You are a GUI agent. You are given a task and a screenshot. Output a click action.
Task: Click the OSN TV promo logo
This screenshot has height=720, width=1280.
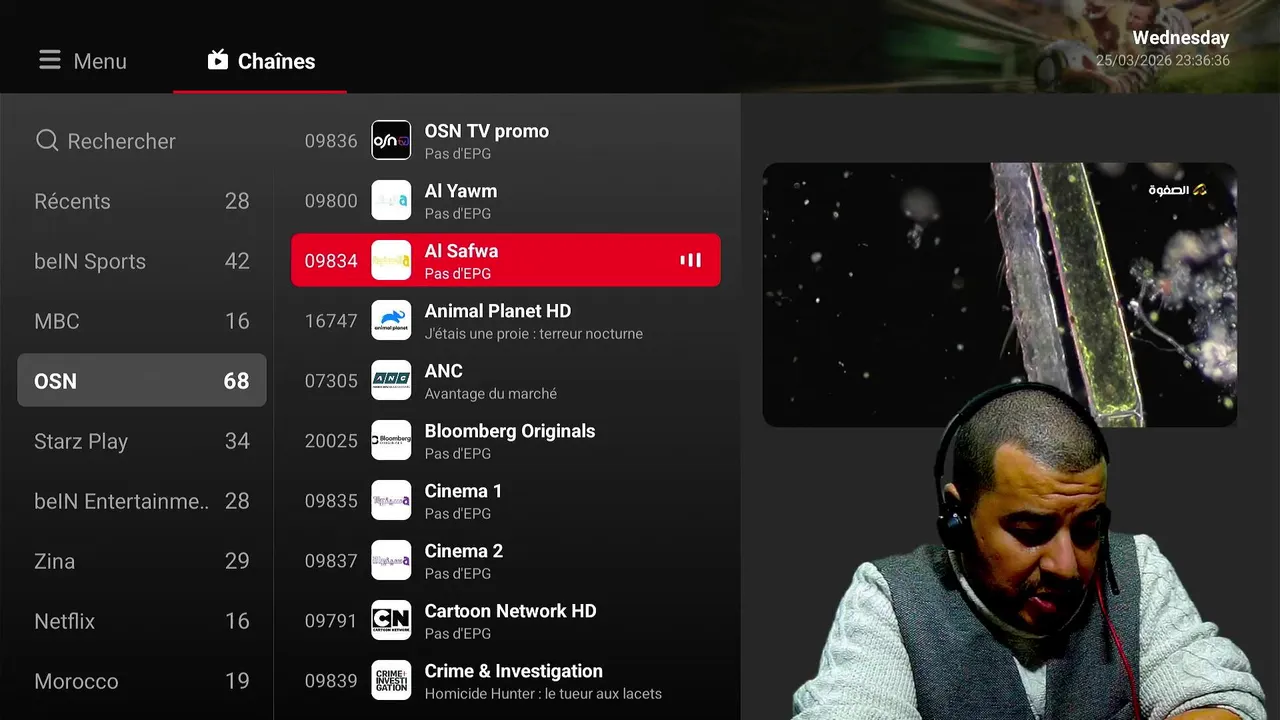point(391,141)
